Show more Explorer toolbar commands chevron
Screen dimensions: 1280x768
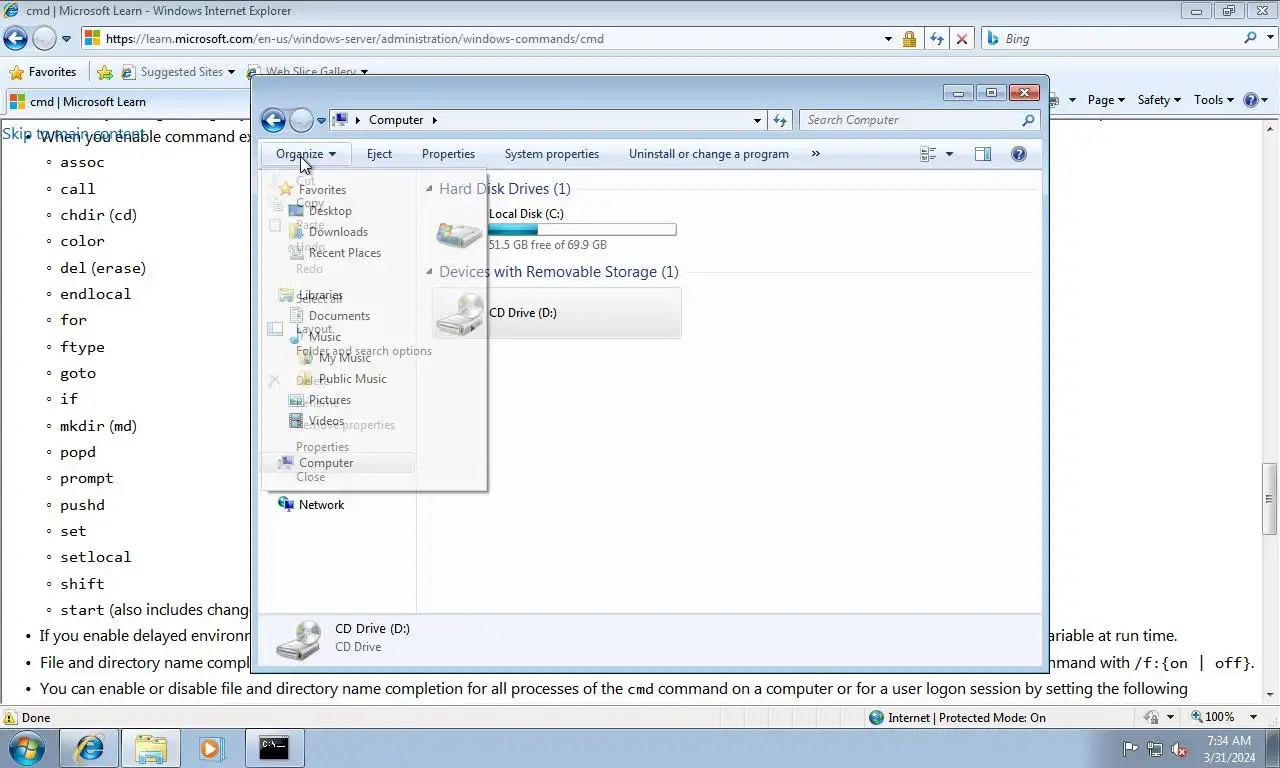click(x=816, y=154)
